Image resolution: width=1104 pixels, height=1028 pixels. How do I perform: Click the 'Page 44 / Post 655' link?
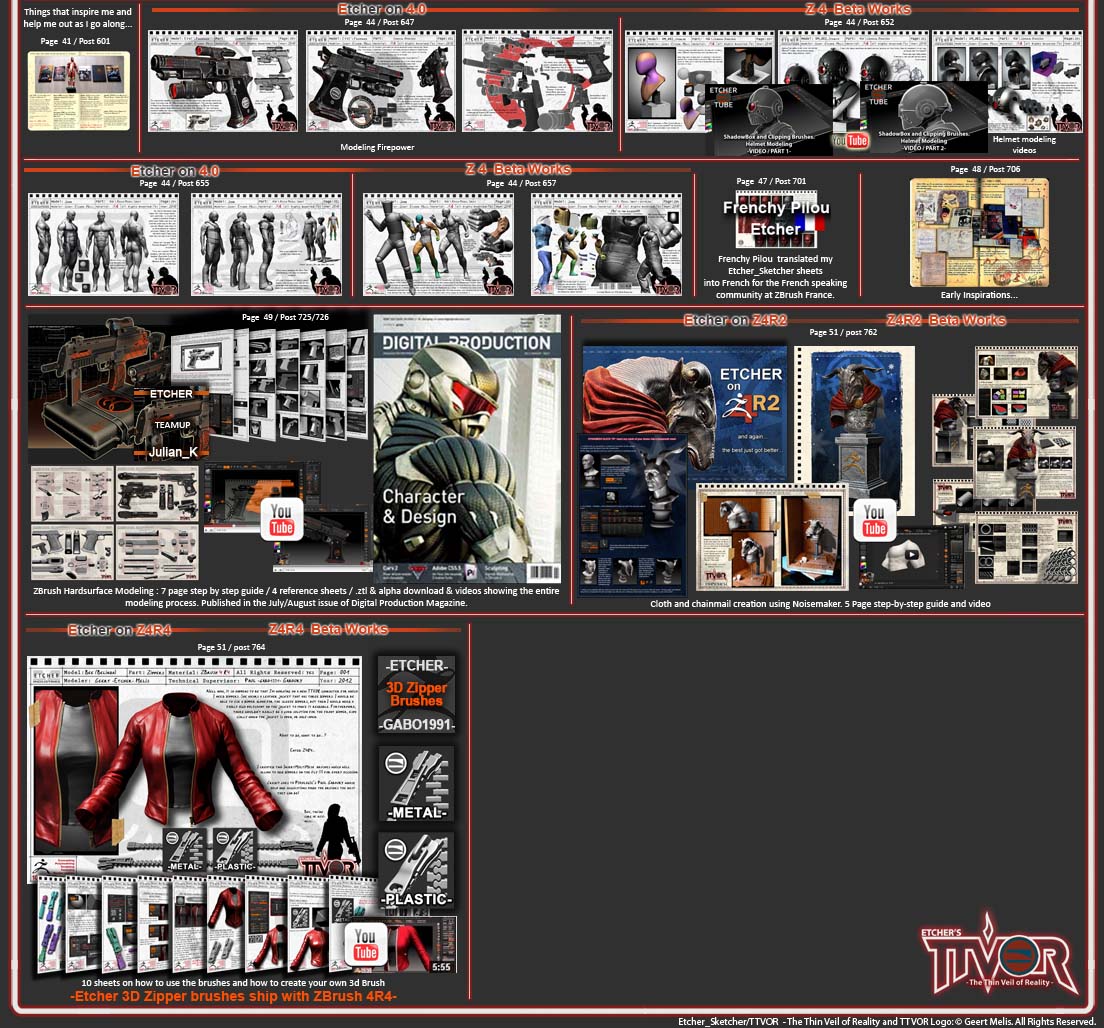(174, 183)
